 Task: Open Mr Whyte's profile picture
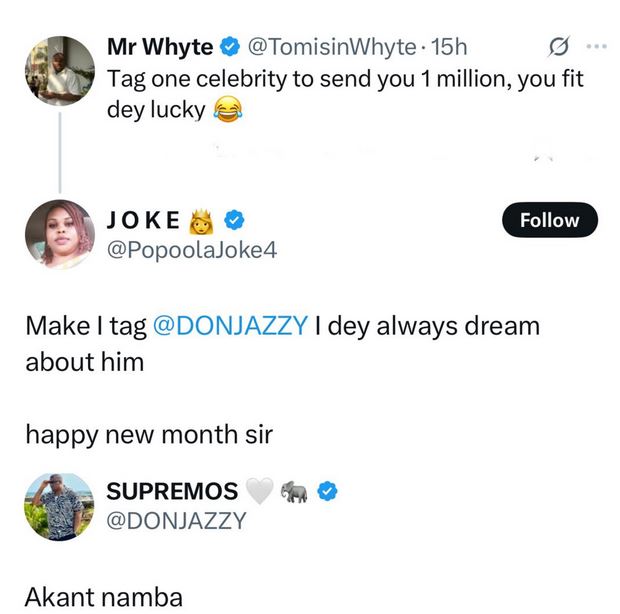point(59,70)
